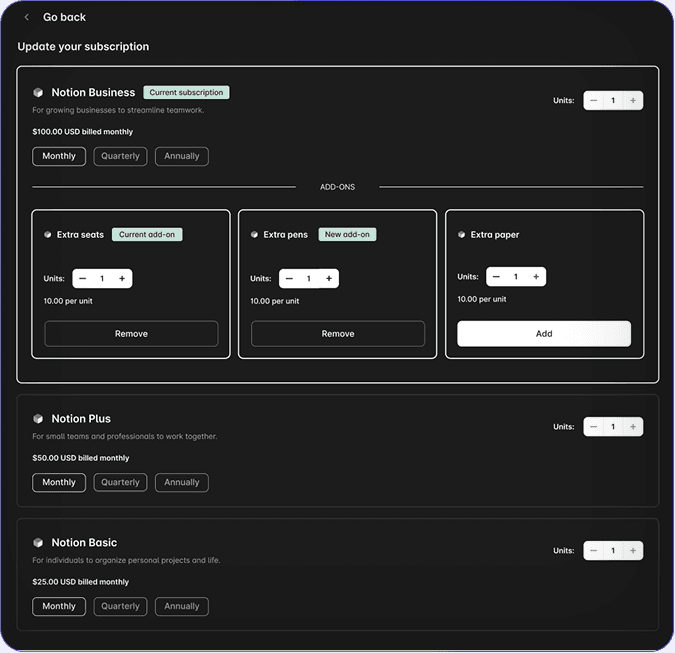Screen dimensions: 675x653
Task: Increase Notion Business units with plus
Action: pos(633,101)
